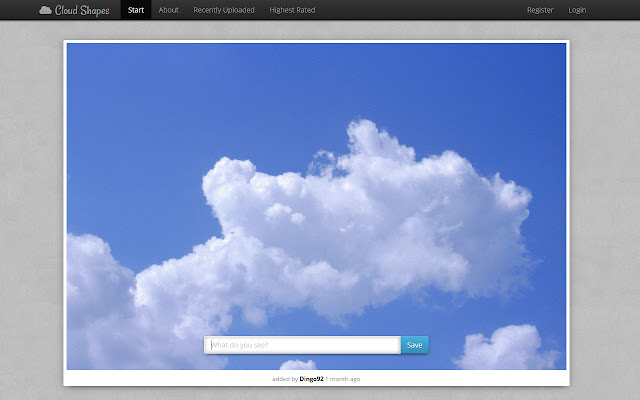This screenshot has width=640, height=400.
Task: Open the About page
Action: 169,10
